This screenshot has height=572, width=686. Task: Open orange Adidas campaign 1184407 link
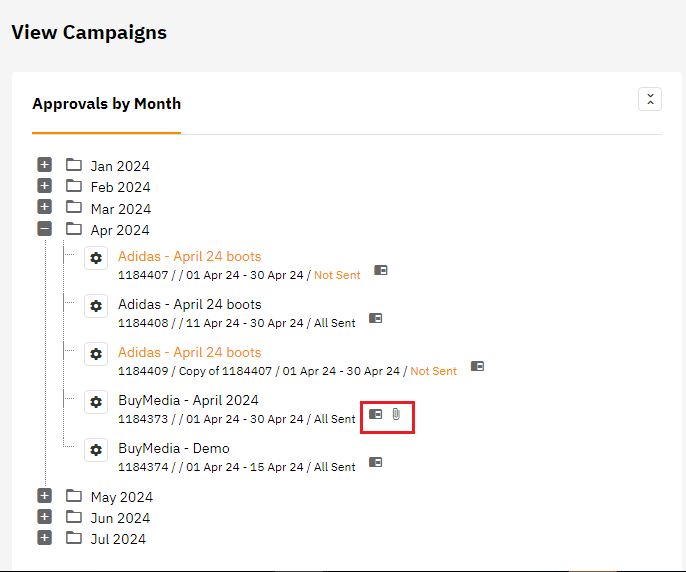[189, 256]
